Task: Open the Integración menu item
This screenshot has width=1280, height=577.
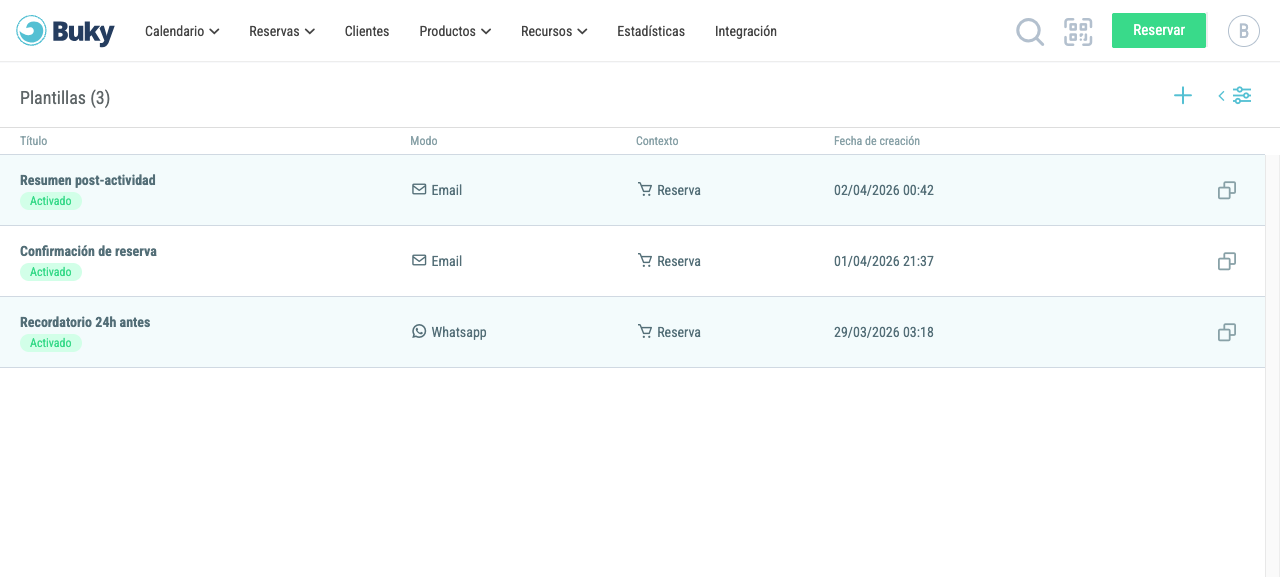Action: tap(746, 31)
